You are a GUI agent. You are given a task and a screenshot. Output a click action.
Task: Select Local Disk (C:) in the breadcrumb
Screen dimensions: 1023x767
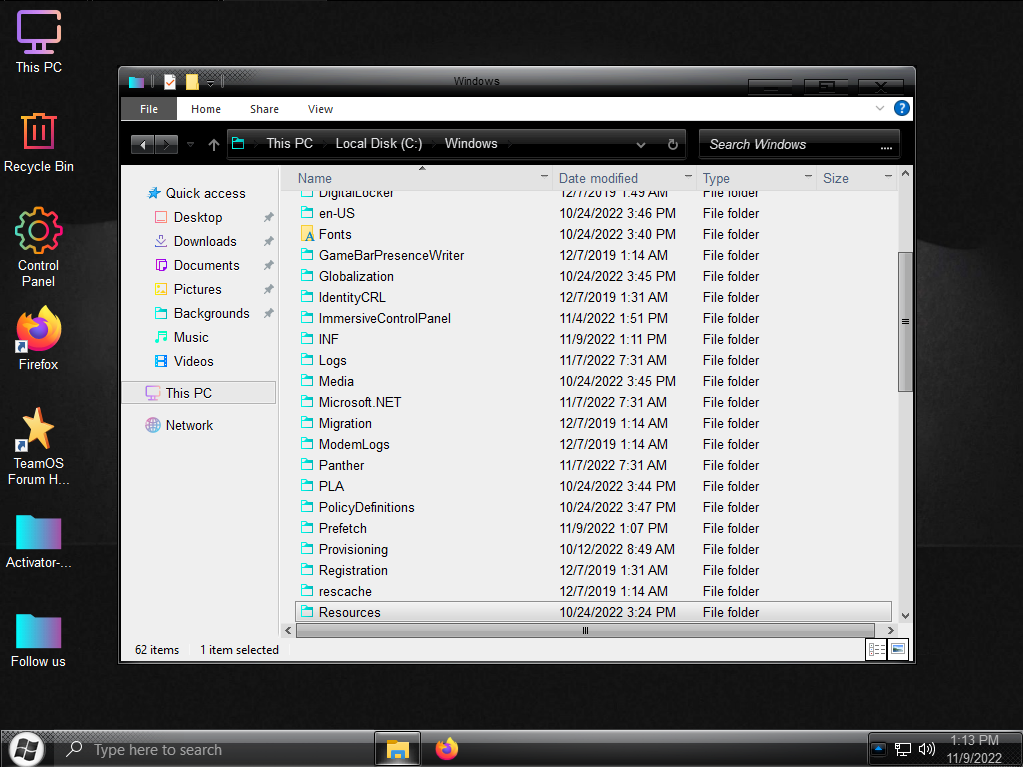[x=378, y=143]
